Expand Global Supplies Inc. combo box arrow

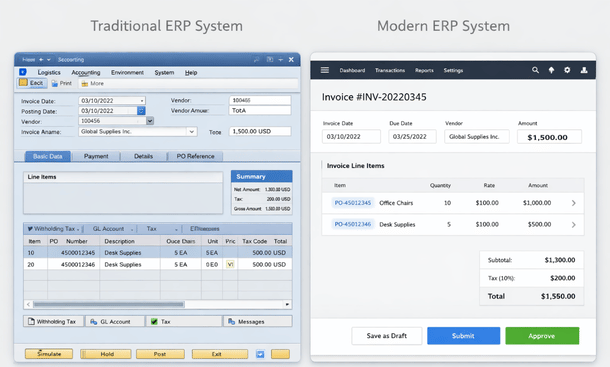(191, 132)
